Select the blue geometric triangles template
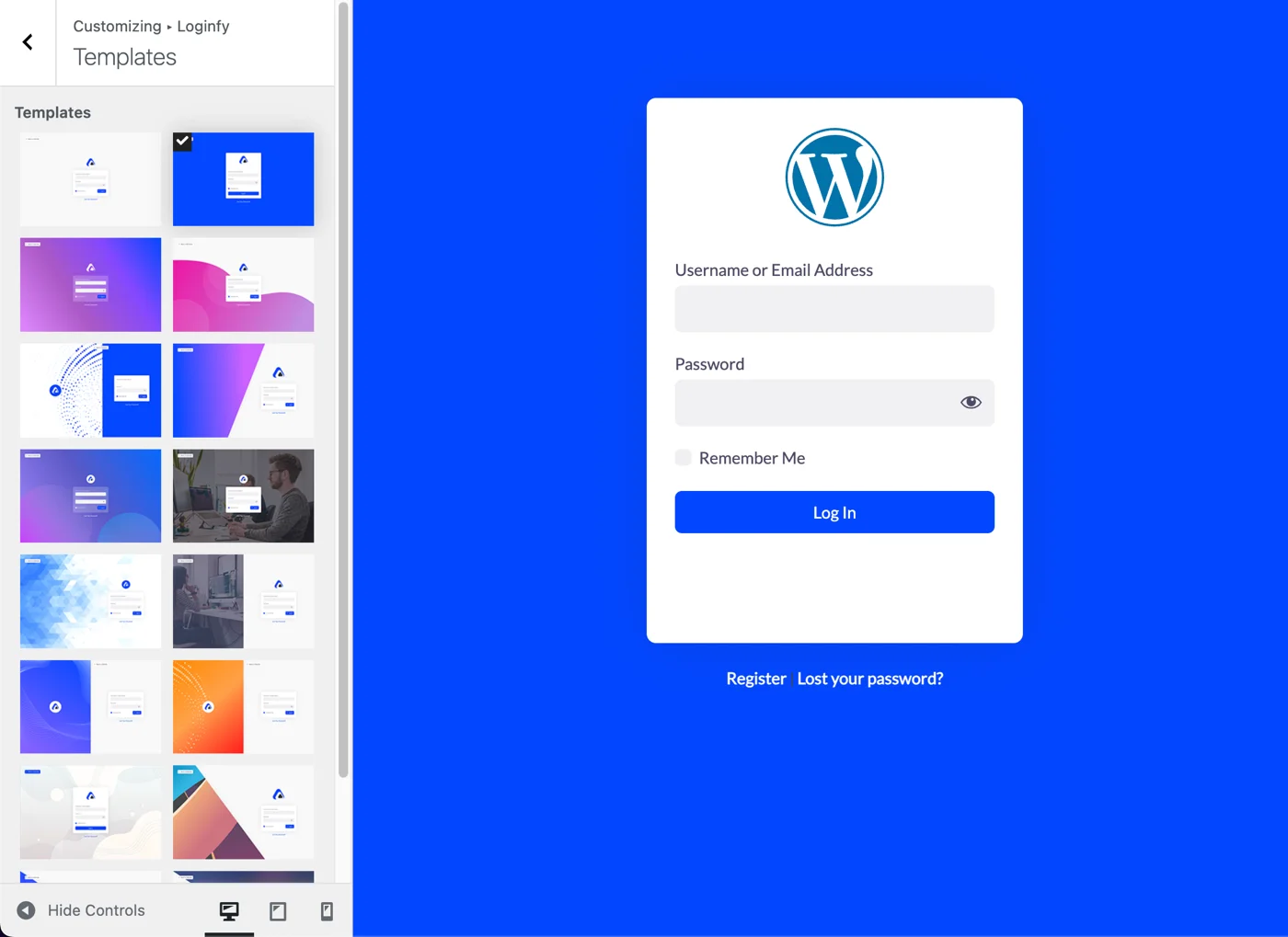 90,601
